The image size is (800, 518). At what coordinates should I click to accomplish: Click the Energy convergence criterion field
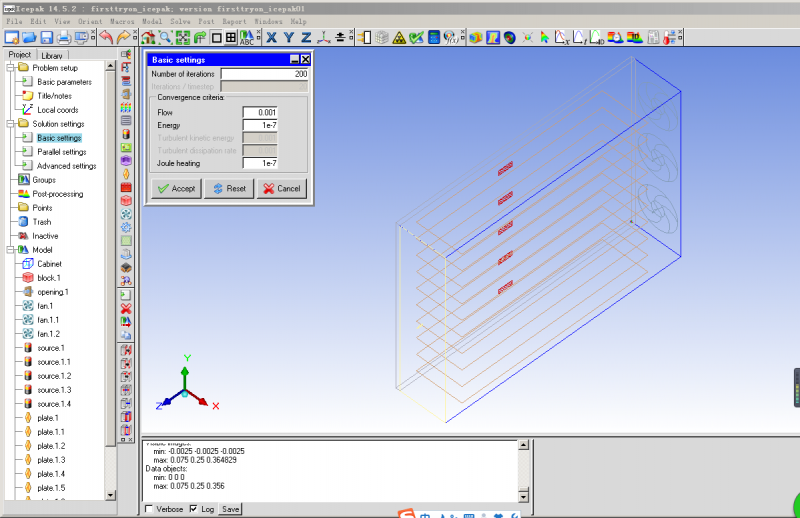click(x=260, y=125)
